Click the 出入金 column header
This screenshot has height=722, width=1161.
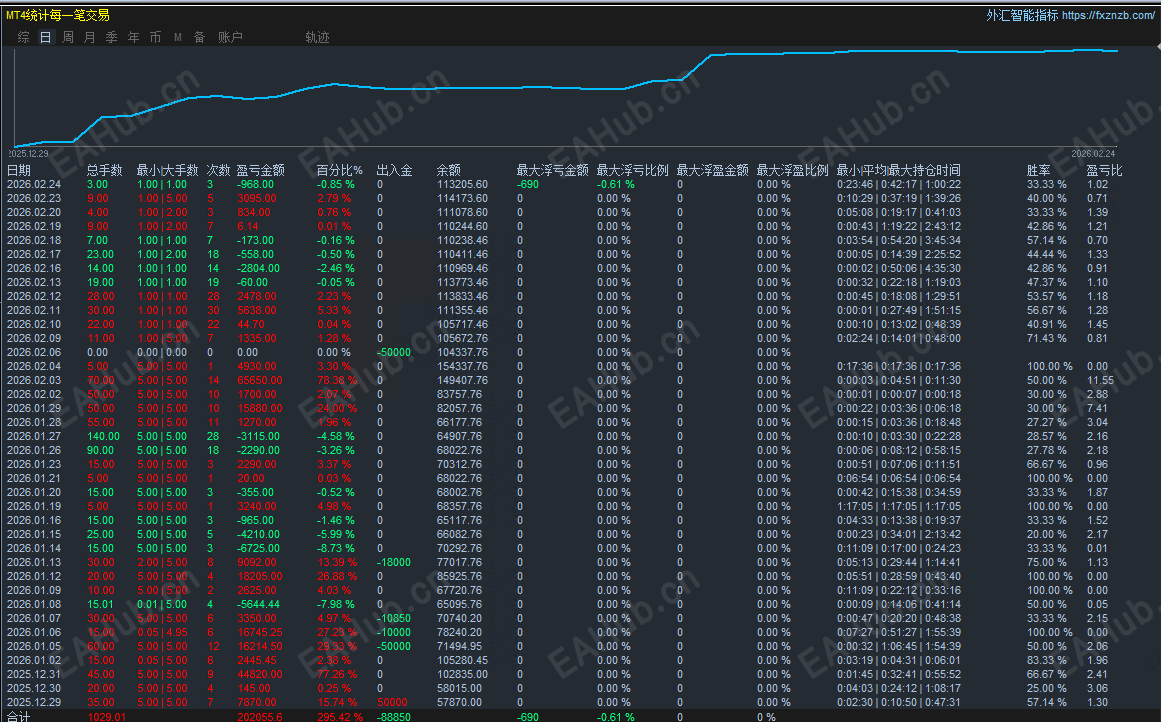(x=395, y=170)
